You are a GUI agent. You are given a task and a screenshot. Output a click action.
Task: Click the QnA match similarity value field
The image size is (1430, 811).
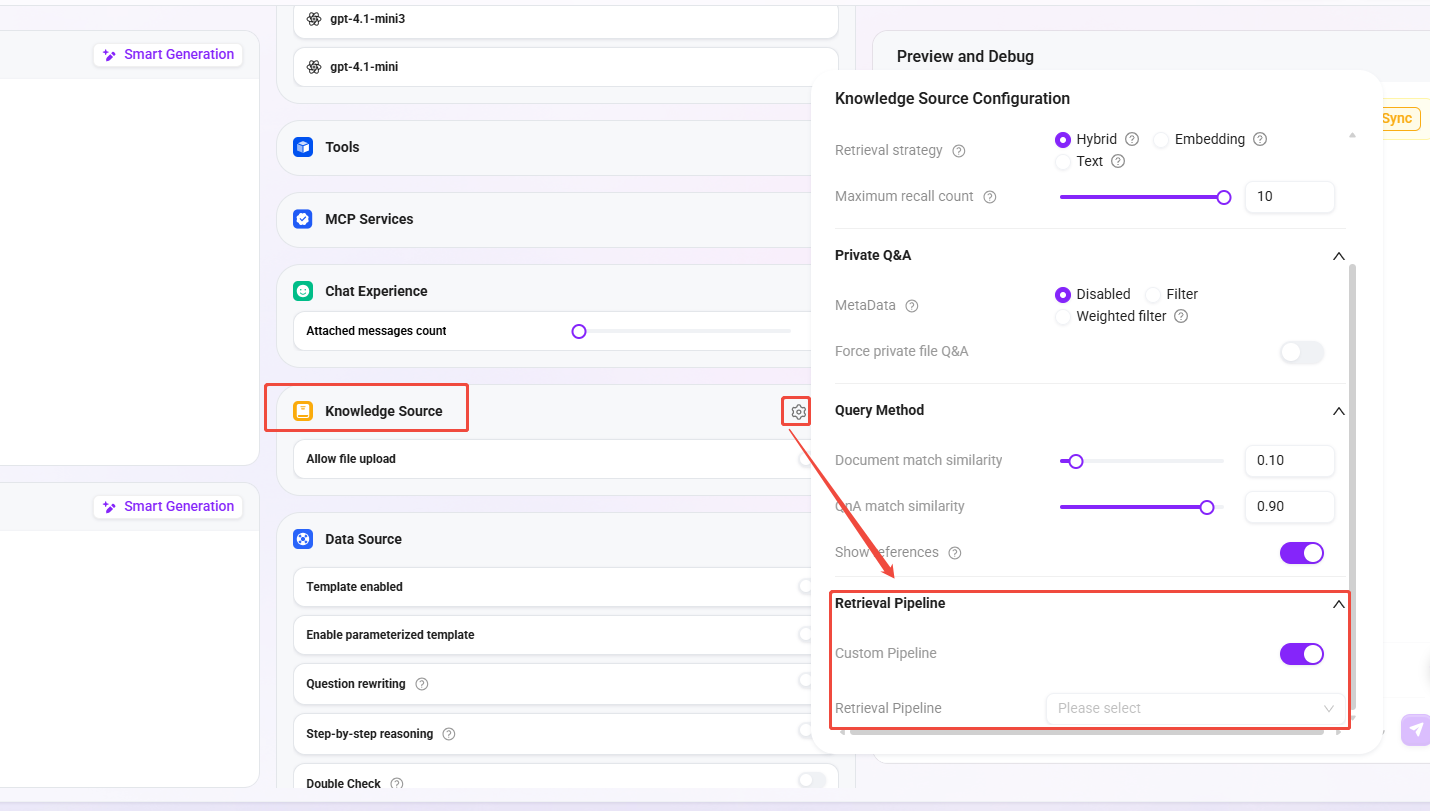tap(1290, 507)
